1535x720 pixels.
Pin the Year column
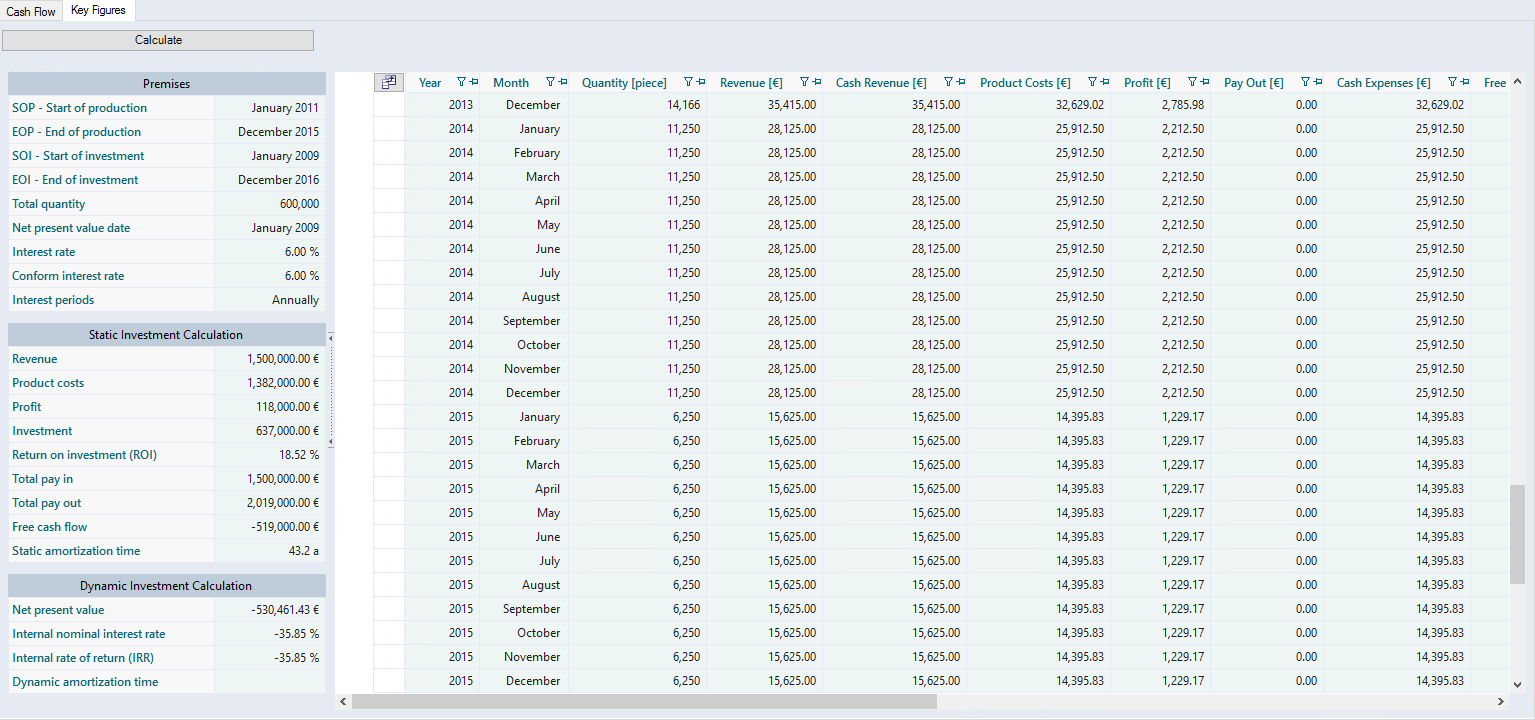473,83
